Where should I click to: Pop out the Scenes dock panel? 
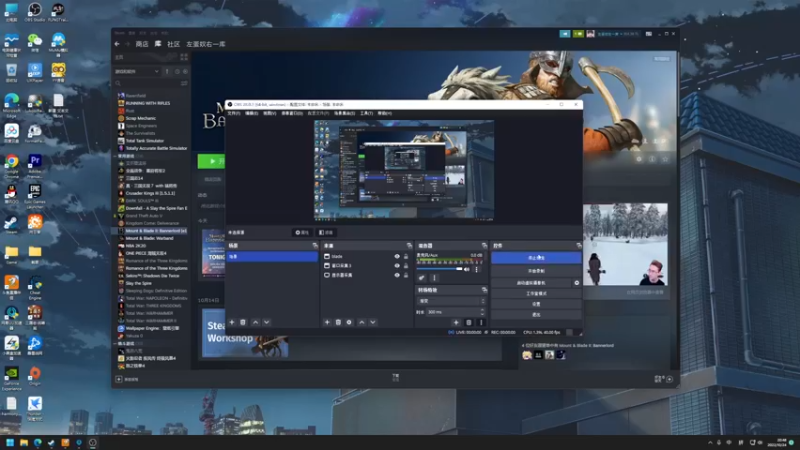tap(315, 246)
